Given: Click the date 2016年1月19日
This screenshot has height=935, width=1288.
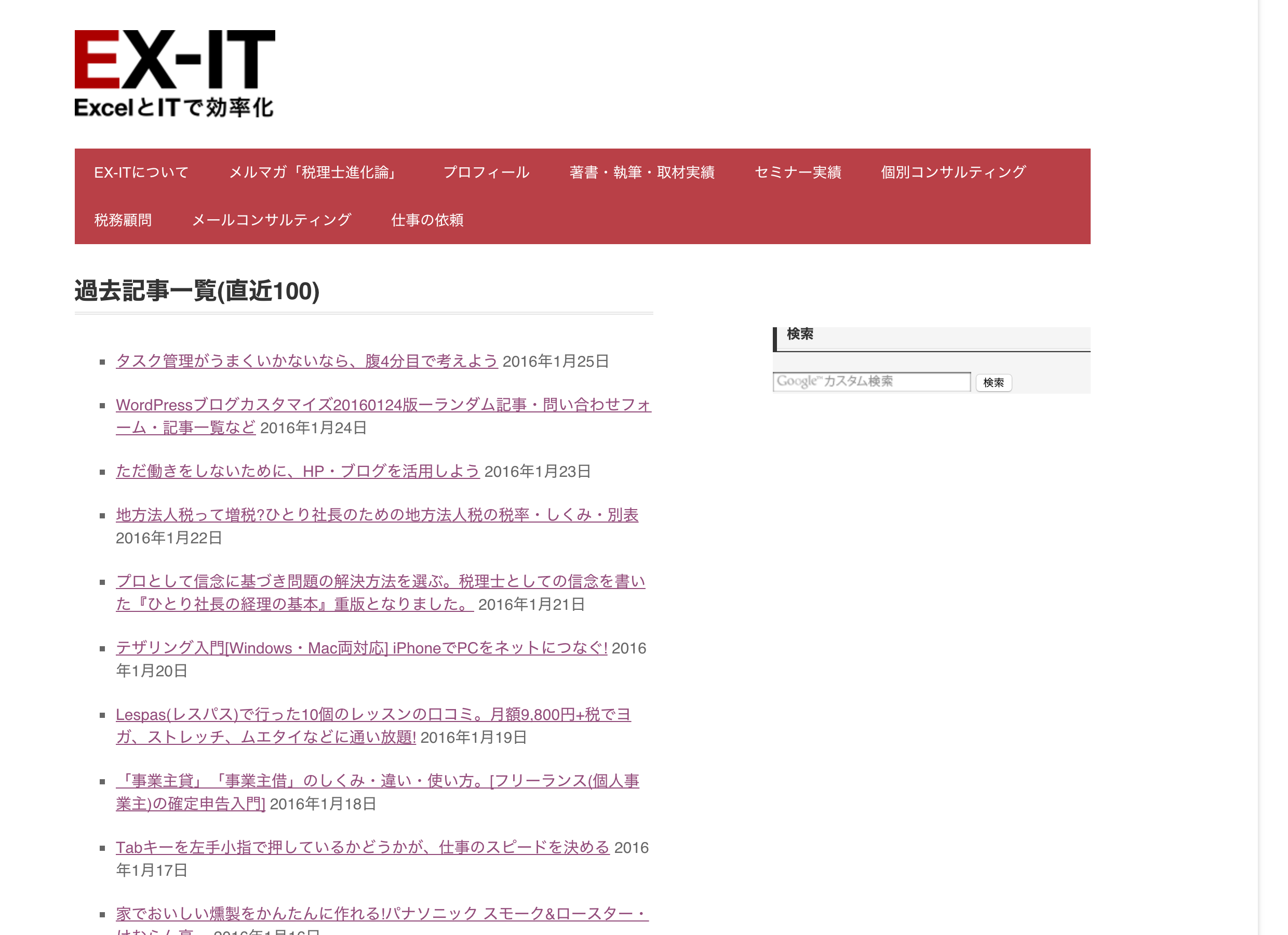Looking at the screenshot, I should (474, 737).
